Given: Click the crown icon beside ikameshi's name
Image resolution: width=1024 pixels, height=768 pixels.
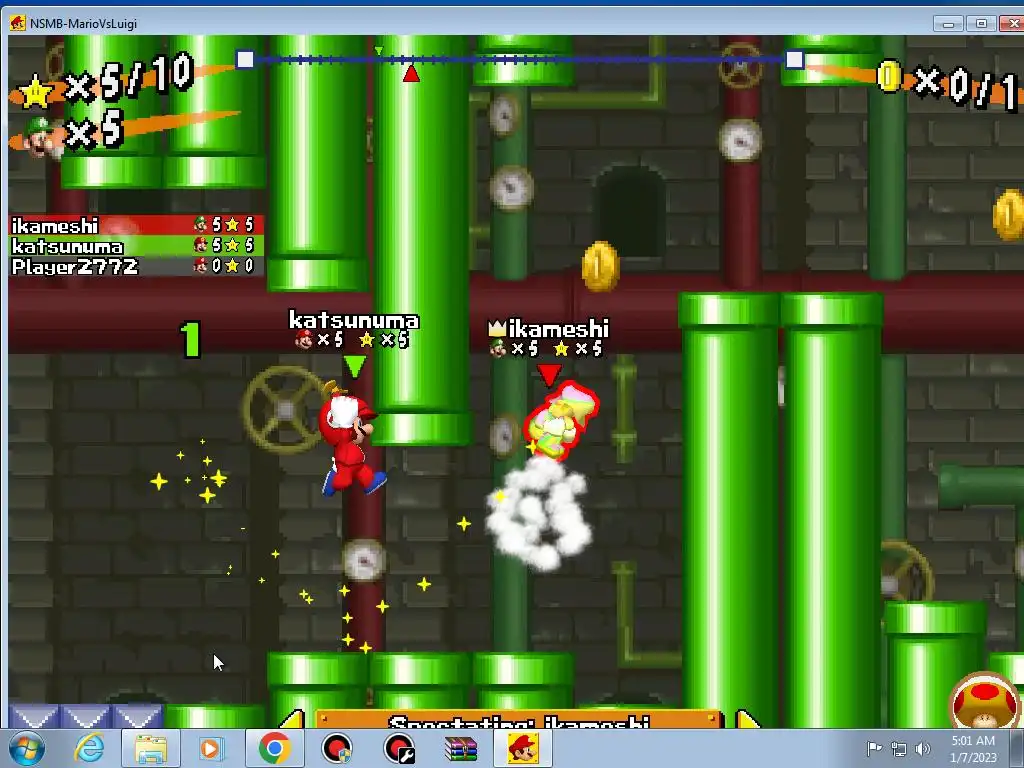Looking at the screenshot, I should point(497,328).
